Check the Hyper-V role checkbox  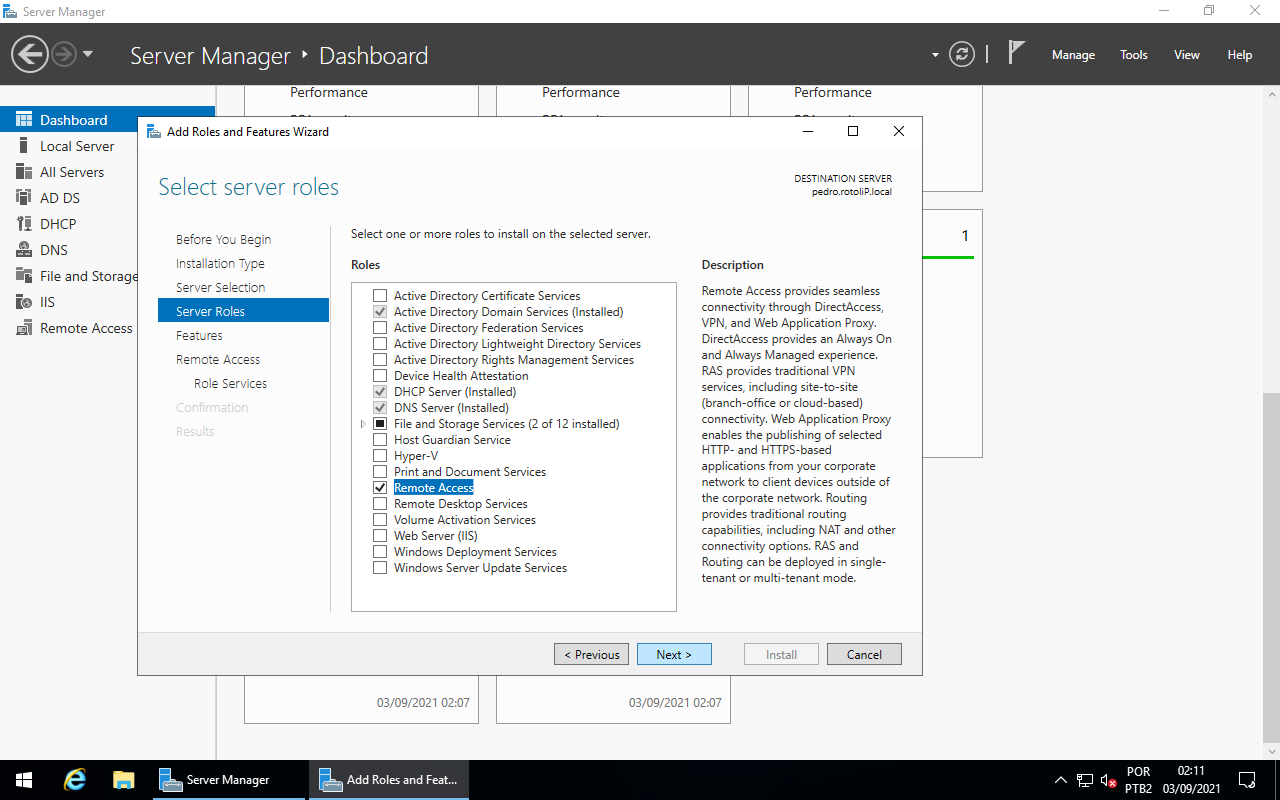380,455
